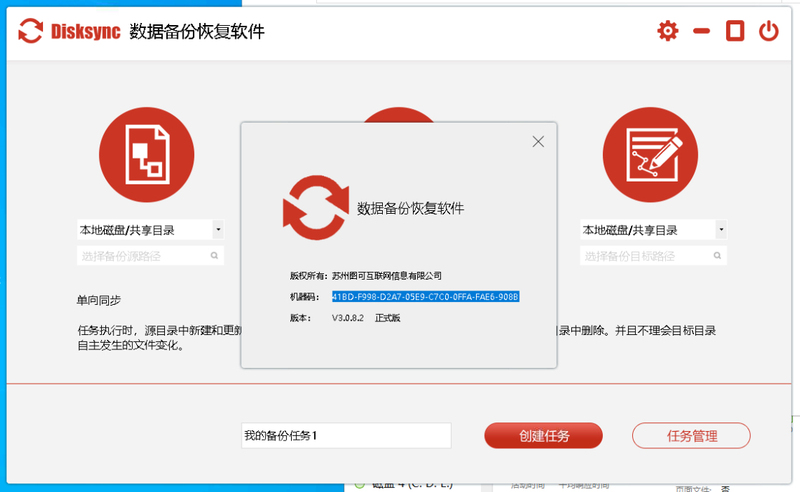Click the 版权所有 label in dialog
This screenshot has width=800, height=492.
coord(308,276)
